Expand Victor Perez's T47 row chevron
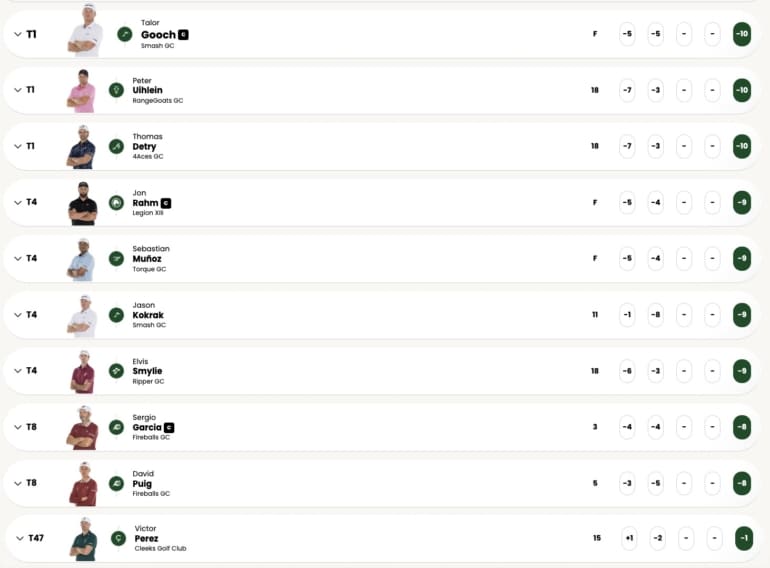The image size is (770, 568). [18, 538]
